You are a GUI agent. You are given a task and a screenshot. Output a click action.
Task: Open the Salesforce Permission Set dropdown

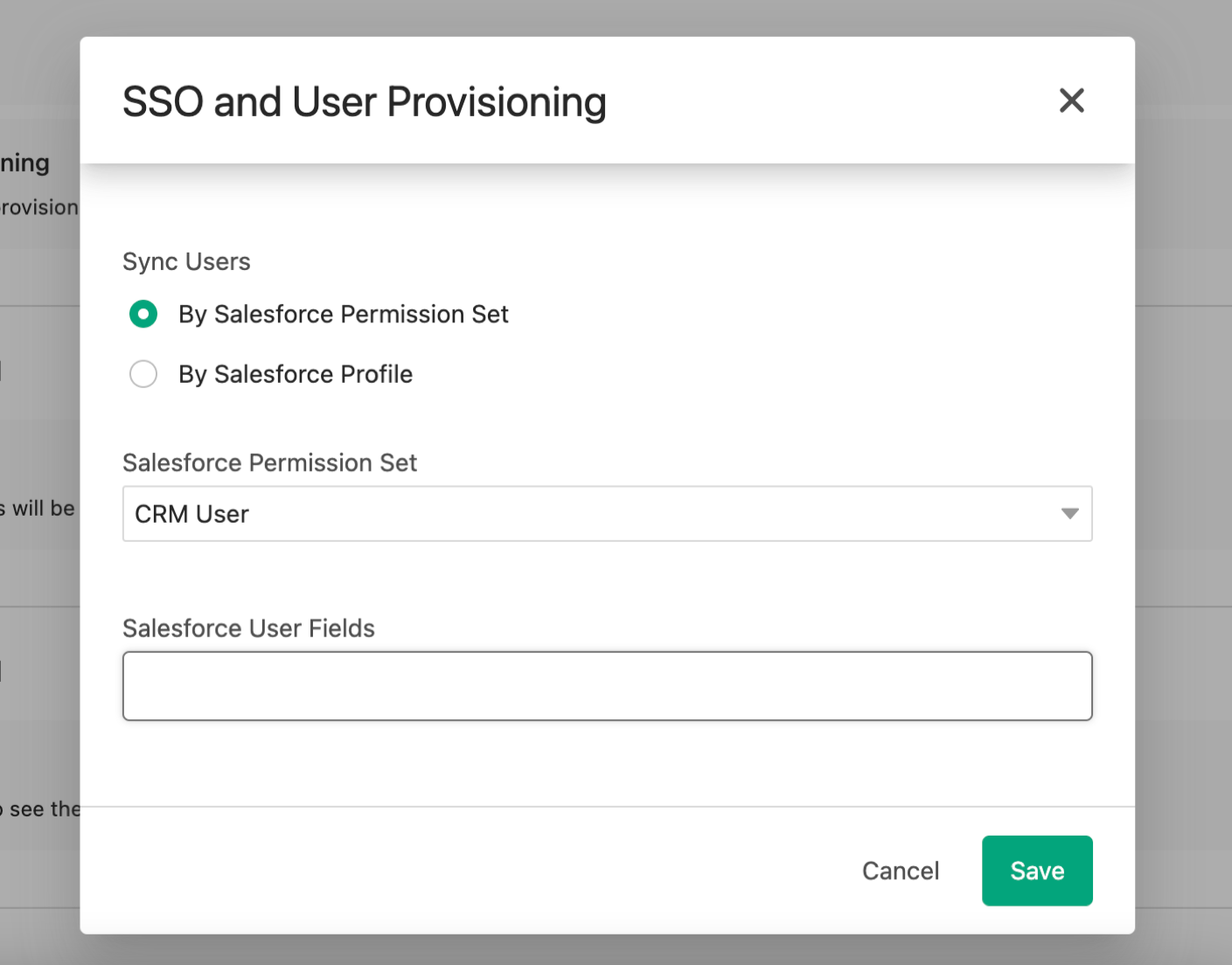(x=607, y=514)
